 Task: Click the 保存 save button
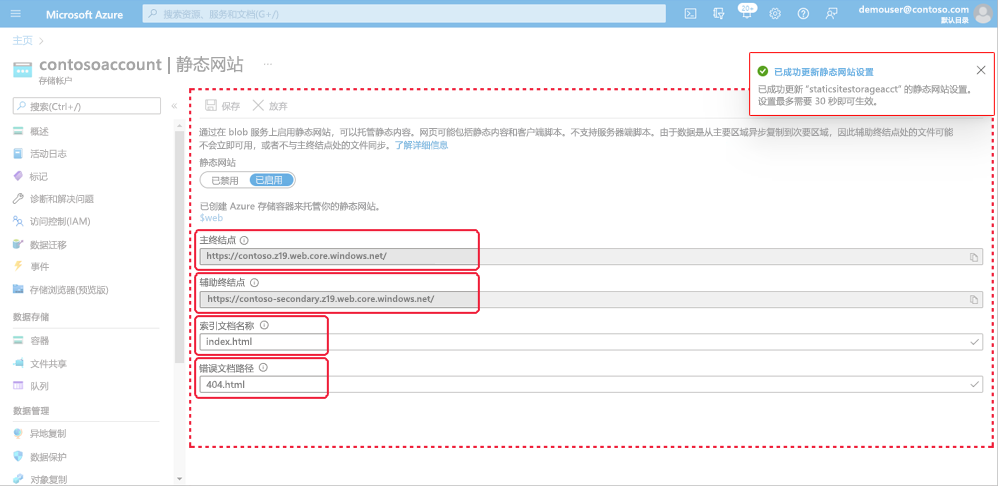(x=223, y=106)
